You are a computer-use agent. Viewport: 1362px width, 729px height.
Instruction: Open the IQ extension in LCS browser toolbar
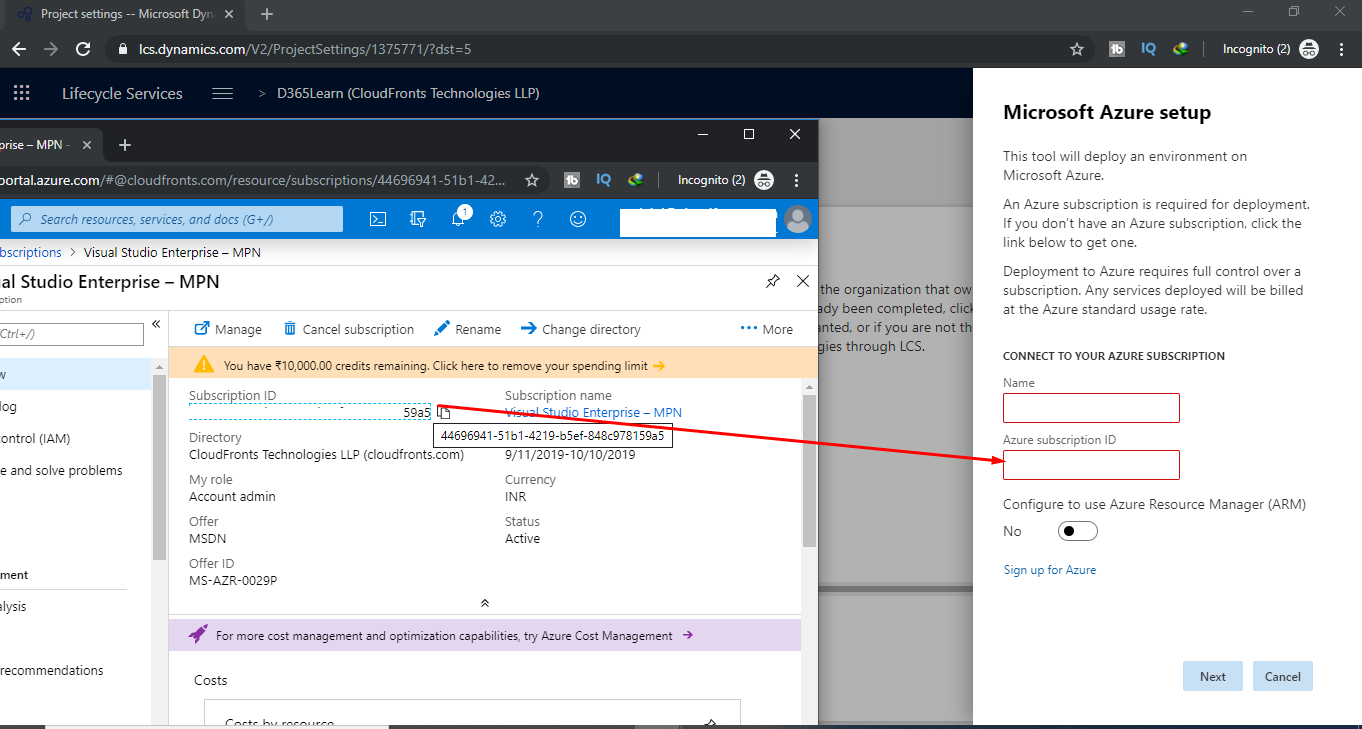tap(1149, 49)
